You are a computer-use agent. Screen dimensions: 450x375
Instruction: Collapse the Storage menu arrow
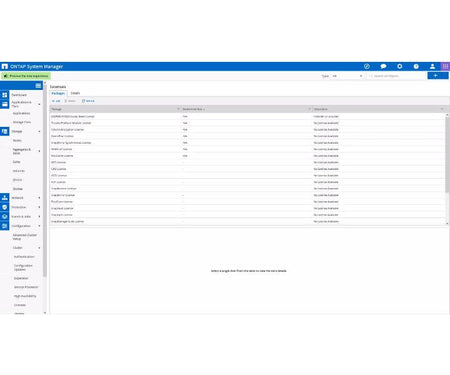[x=39, y=131]
